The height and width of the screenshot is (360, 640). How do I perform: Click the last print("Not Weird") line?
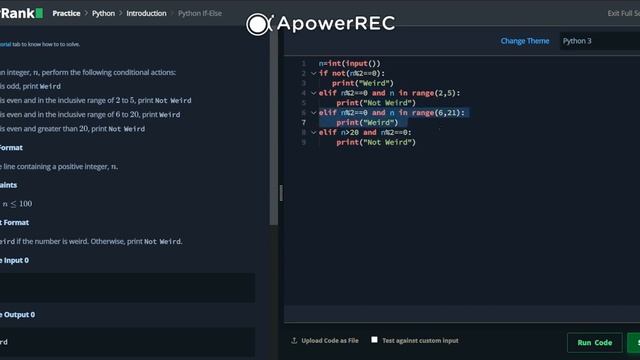[376, 142]
